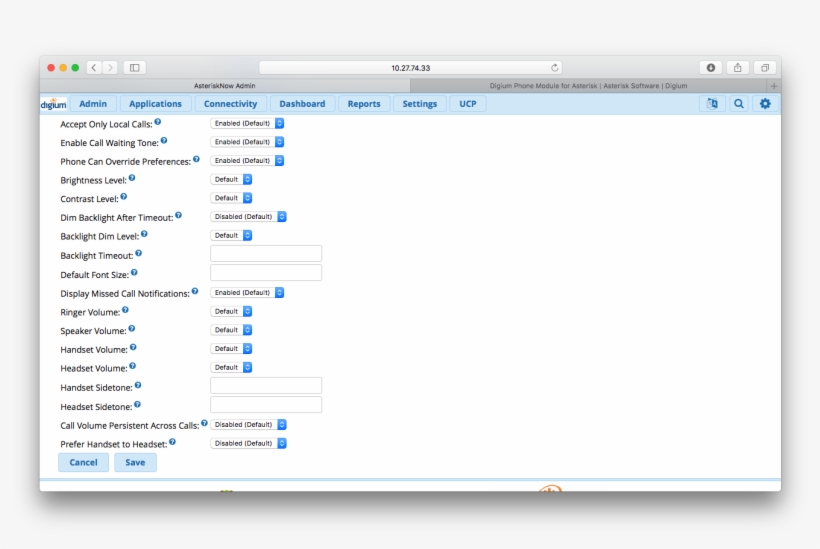Focus the Headset Sidetone field

266,405
